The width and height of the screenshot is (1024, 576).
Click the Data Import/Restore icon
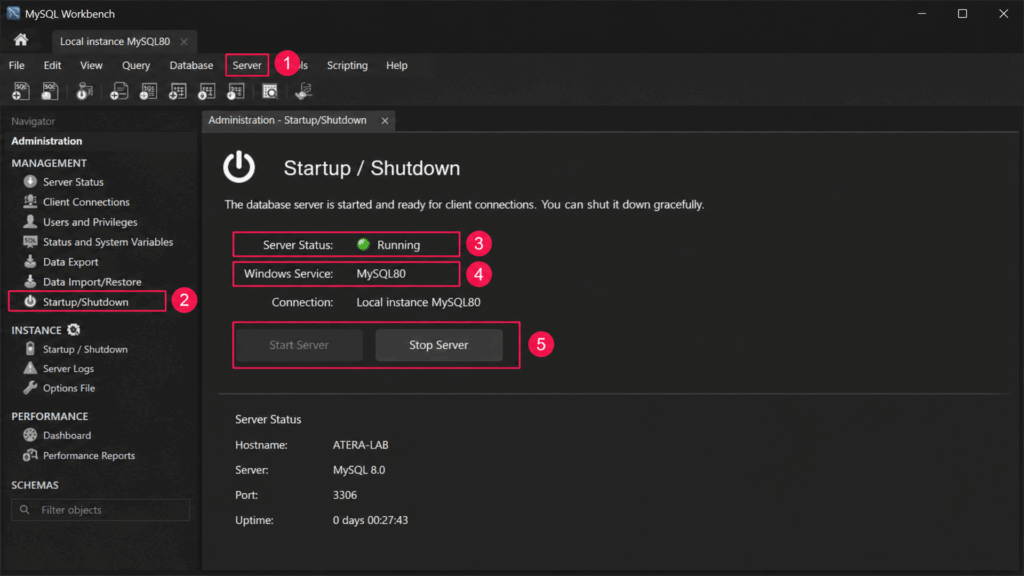pyautogui.click(x=30, y=281)
